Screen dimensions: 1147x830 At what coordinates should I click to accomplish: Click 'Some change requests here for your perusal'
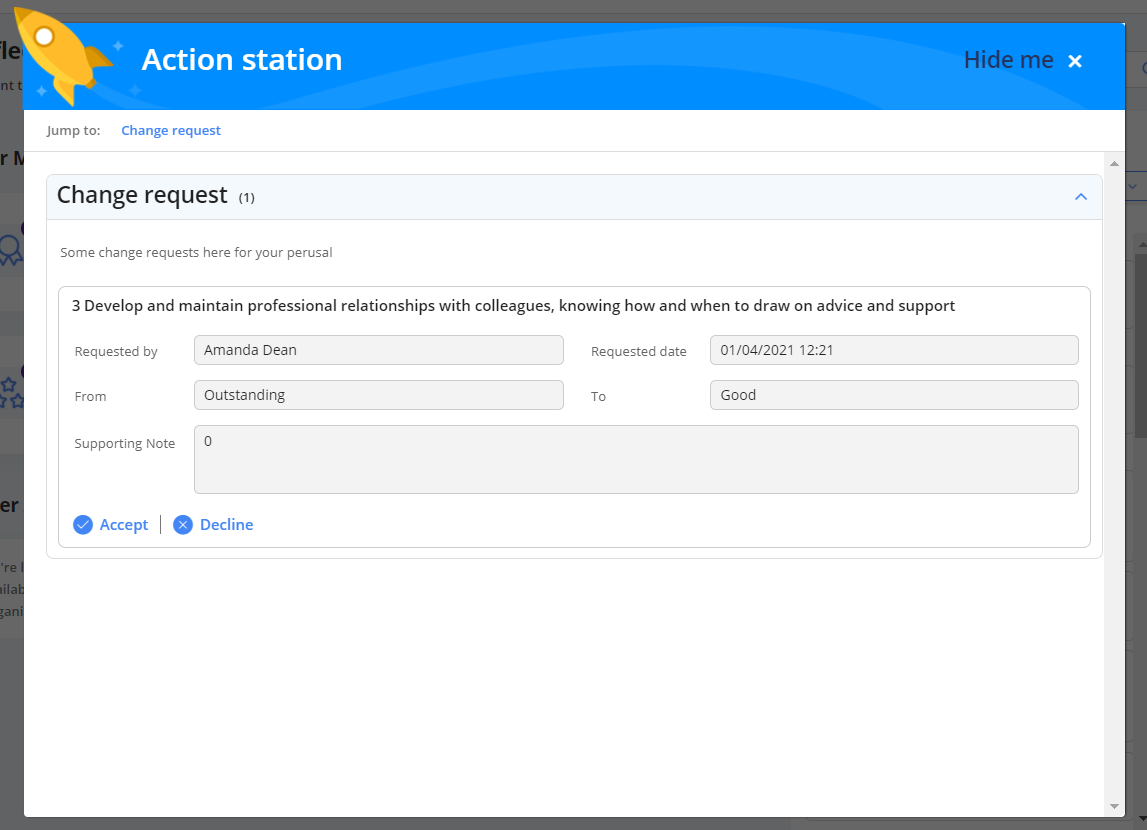coord(196,252)
